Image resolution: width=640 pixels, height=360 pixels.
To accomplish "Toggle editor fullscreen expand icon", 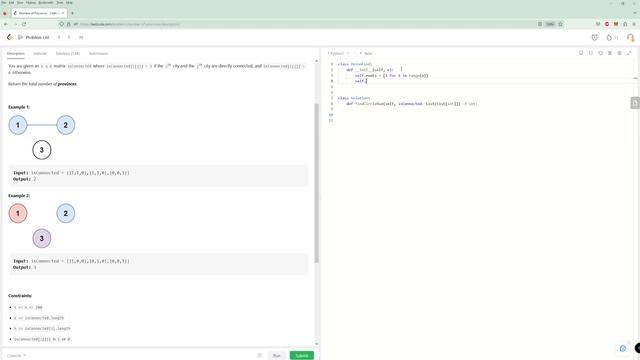I will [x=629, y=53].
